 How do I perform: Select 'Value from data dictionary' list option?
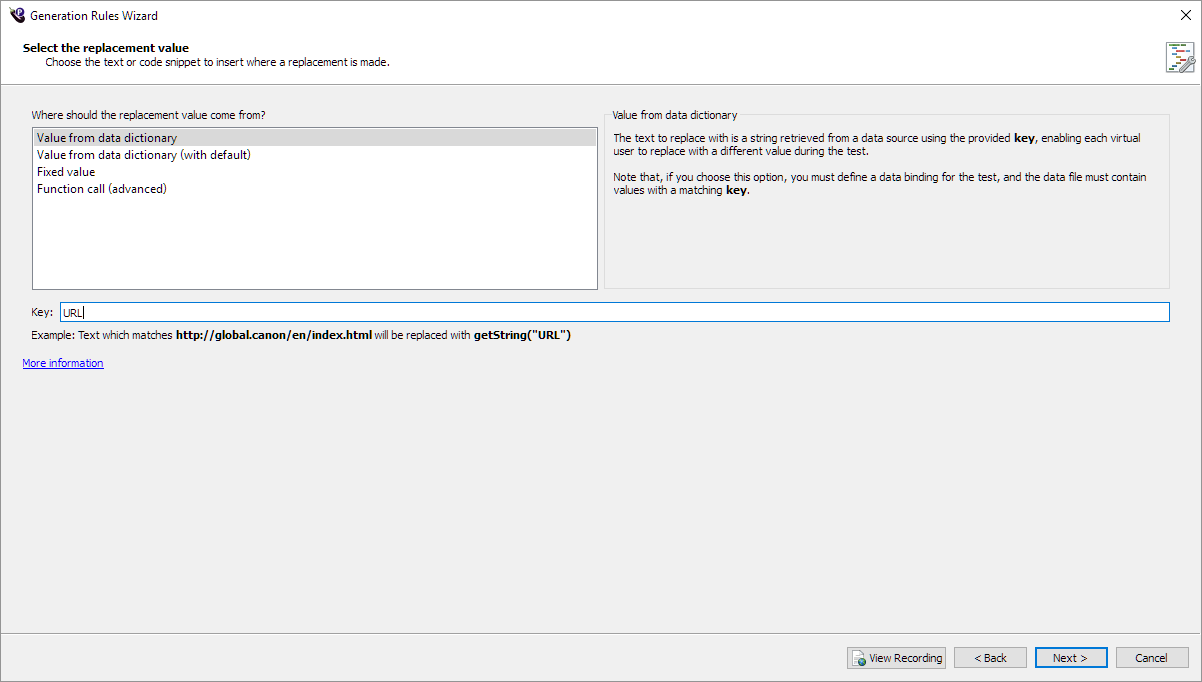(x=107, y=138)
